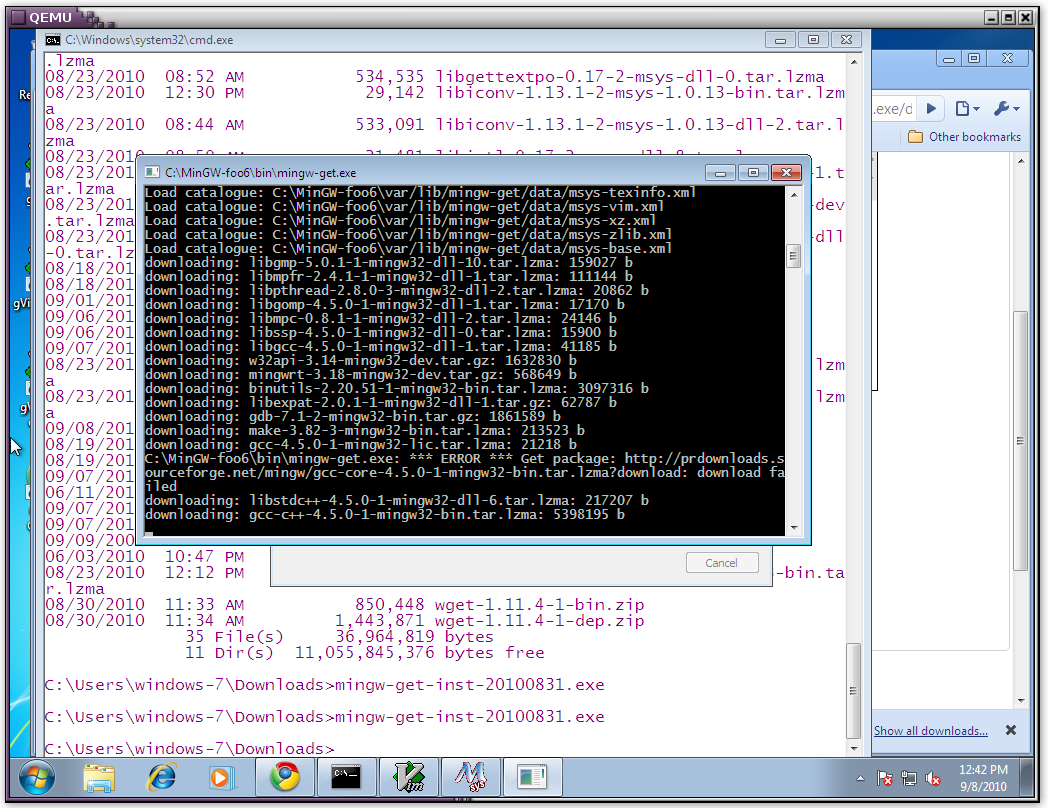Open the Chrome page menu dropdown
The width and height of the screenshot is (1048, 808).
tap(967, 108)
